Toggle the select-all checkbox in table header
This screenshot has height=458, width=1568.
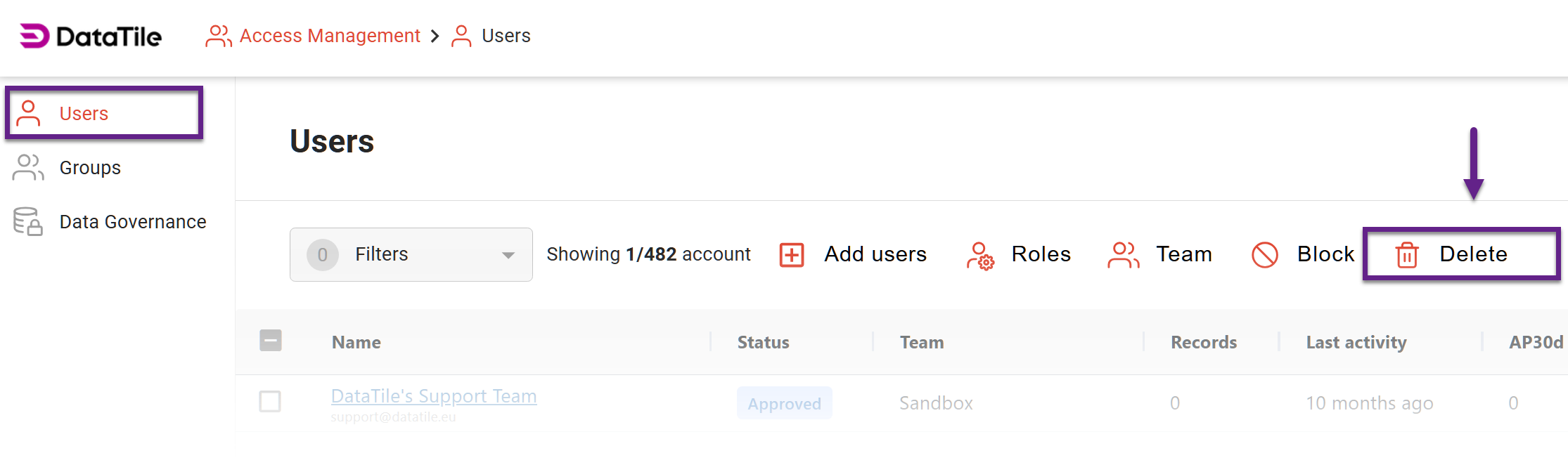271,341
